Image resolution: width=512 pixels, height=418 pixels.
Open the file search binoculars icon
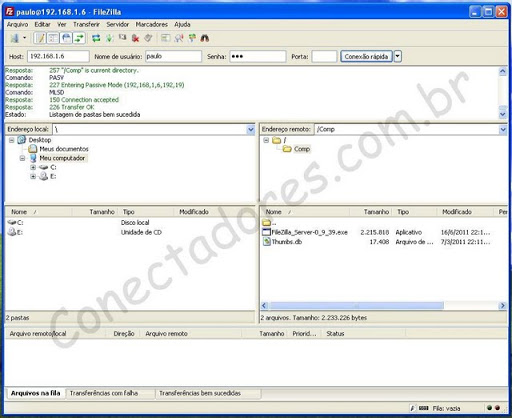pos(205,38)
